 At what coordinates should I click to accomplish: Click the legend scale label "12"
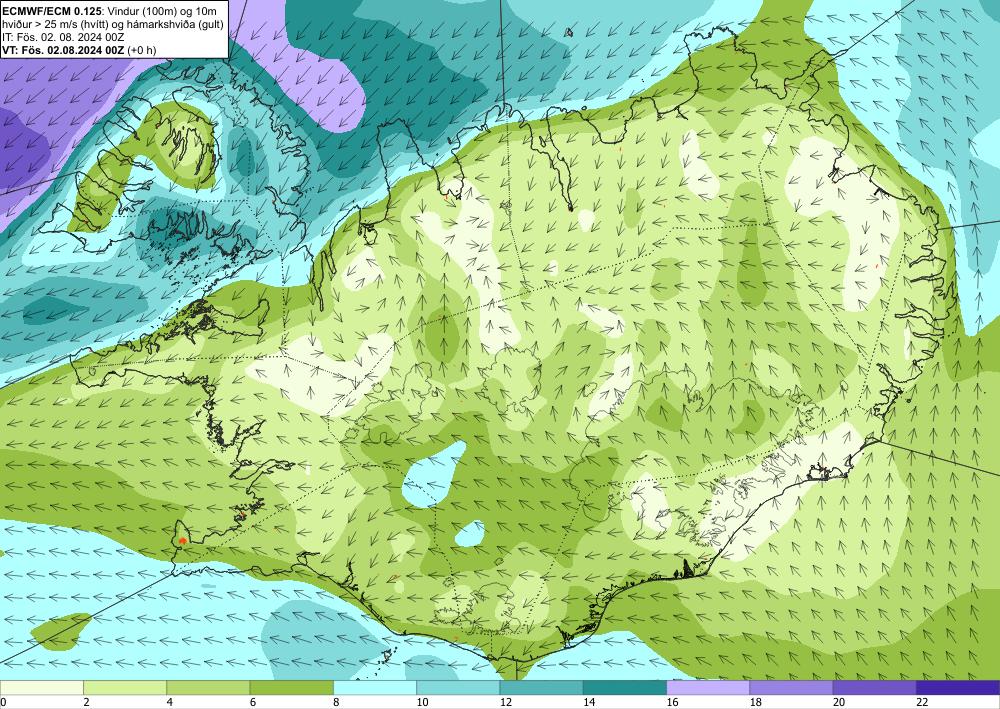(506, 703)
